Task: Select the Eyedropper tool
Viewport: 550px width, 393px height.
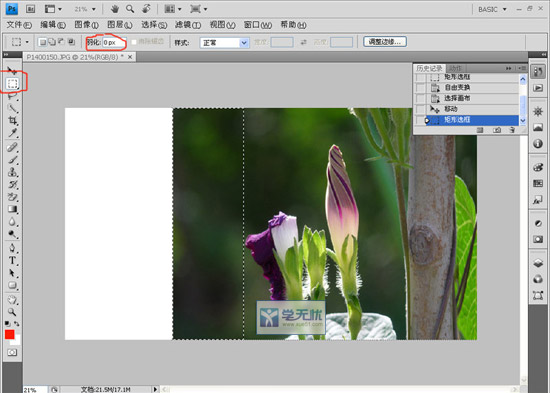Action: pos(12,133)
